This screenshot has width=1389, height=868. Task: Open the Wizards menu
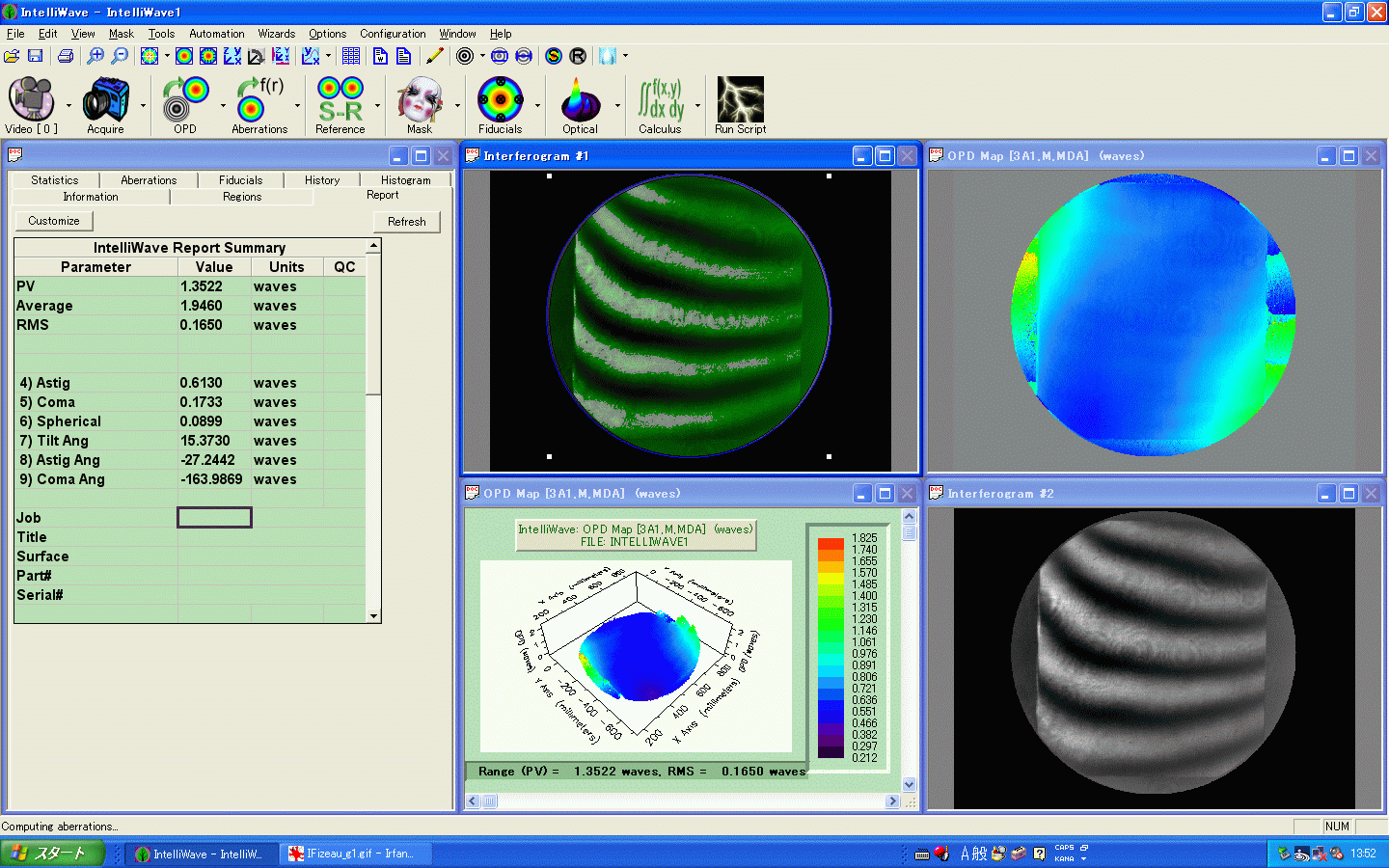click(277, 34)
